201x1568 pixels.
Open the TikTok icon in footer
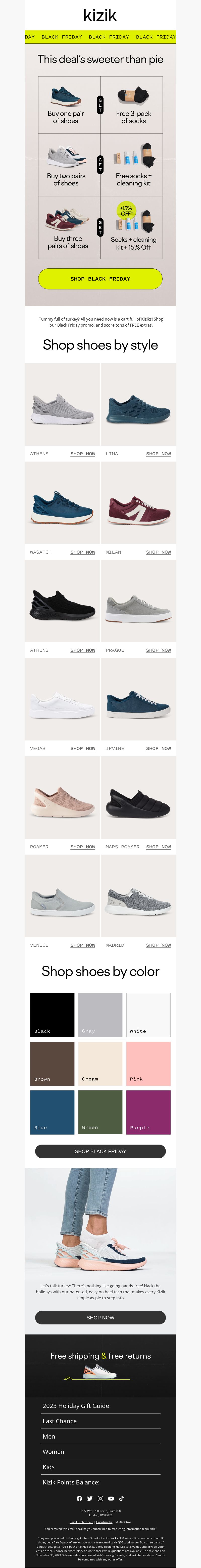[121, 1498]
